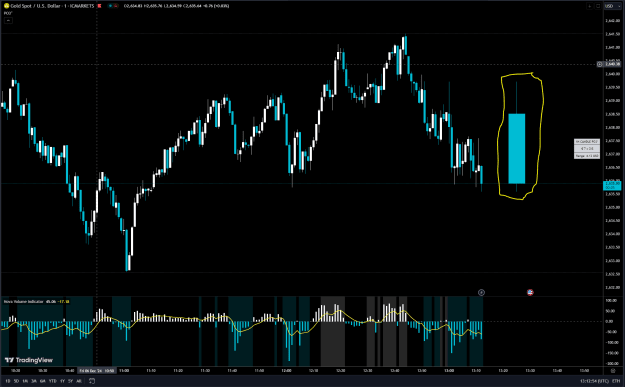This screenshot has height=387, width=625.
Task: Open the timezone clock 13:12:54 (UTC)
Action: [x=594, y=381]
